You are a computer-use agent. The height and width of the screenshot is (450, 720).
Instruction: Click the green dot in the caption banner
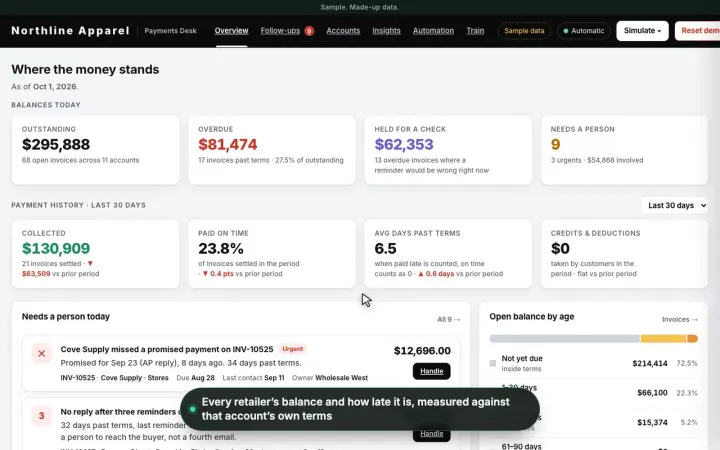[x=192, y=409]
